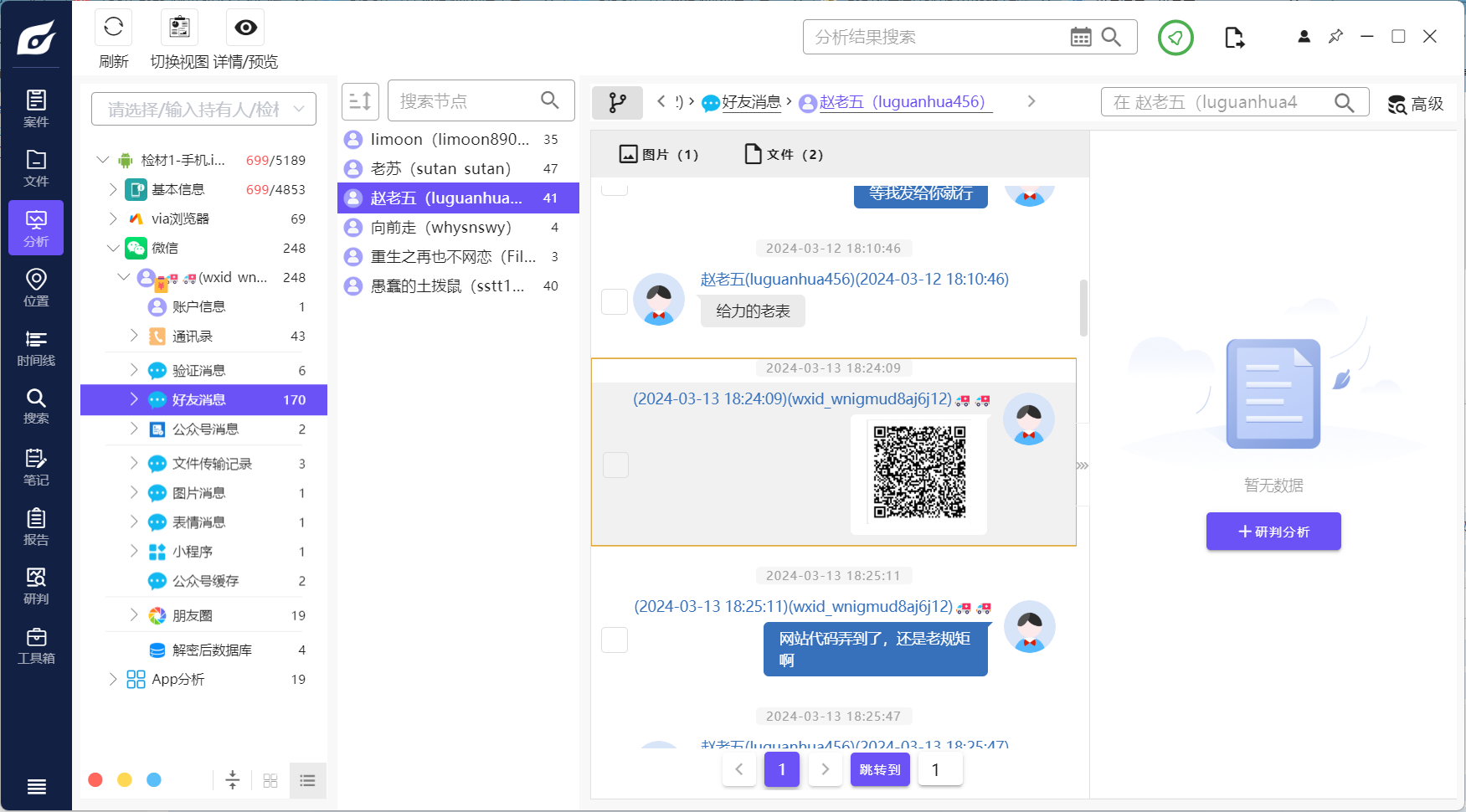This screenshot has width=1466, height=812.
Task: Click page 1 pagination button
Action: coord(782,769)
